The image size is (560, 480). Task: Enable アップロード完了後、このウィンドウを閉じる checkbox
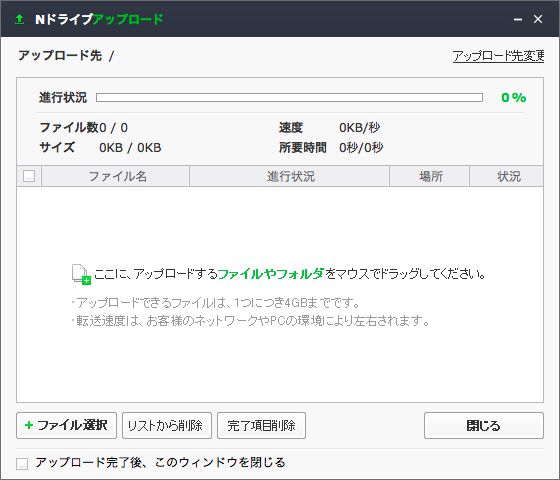(x=22, y=464)
